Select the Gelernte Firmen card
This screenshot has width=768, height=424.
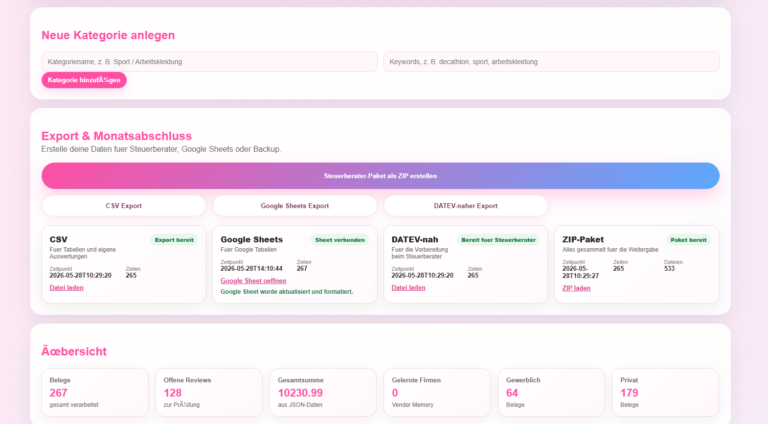[437, 393]
